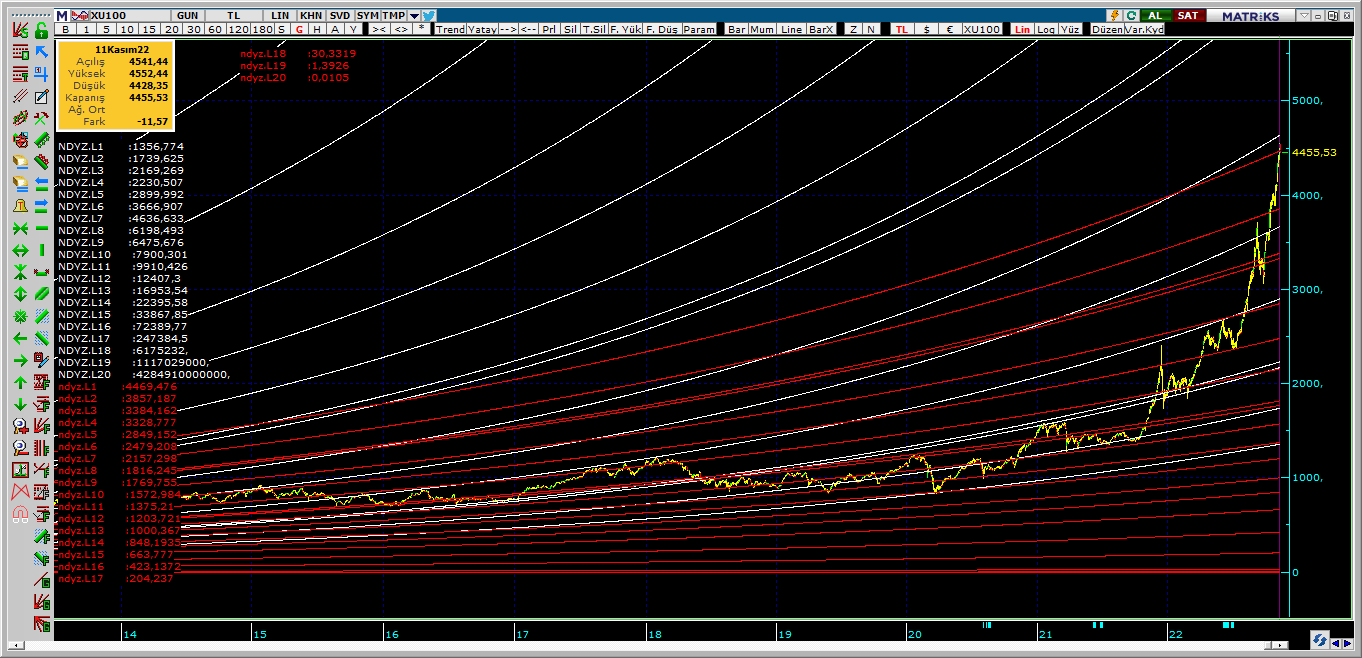Click the ndyz.L1 :4469,476 red row
This screenshot has width=1362, height=658.
click(x=117, y=386)
